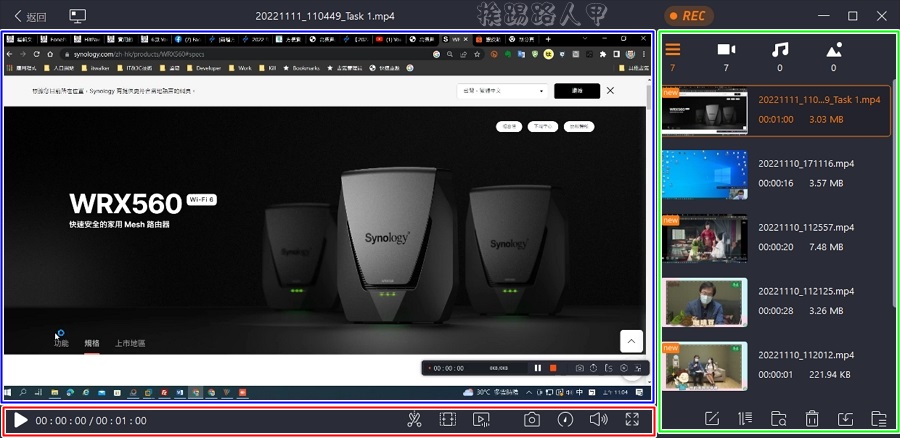Switch to the video files tab
900x438 pixels.
726,50
